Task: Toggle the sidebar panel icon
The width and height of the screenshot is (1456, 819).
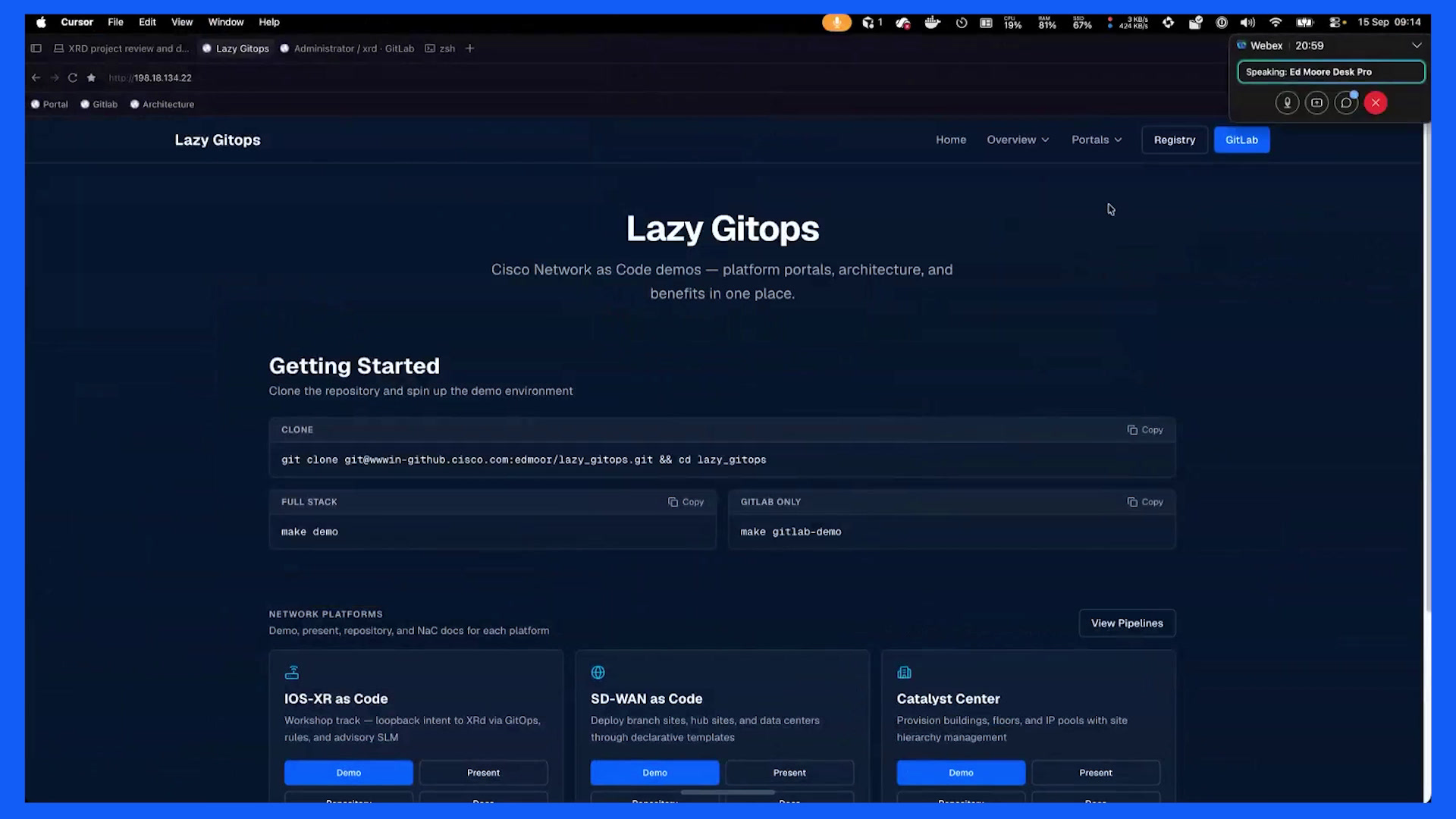Action: (x=36, y=49)
